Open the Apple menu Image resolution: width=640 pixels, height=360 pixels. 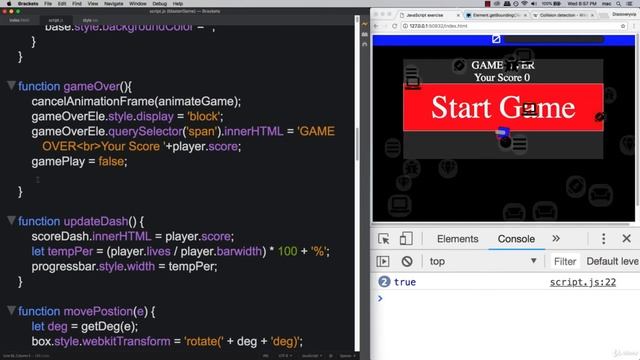pyautogui.click(x=9, y=4)
